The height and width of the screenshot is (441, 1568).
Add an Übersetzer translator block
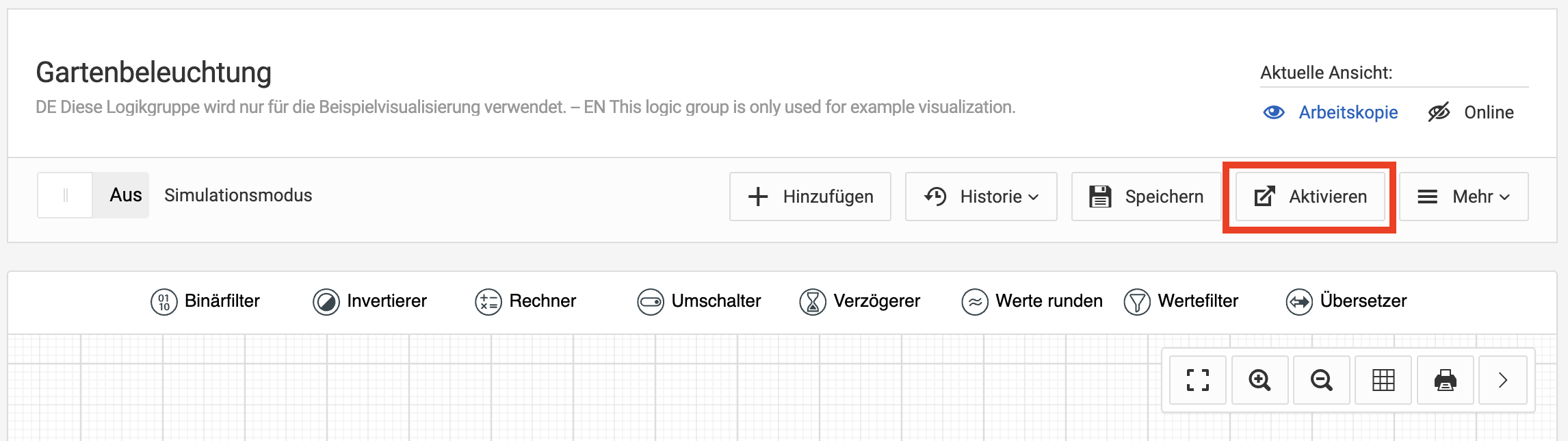(x=1346, y=301)
